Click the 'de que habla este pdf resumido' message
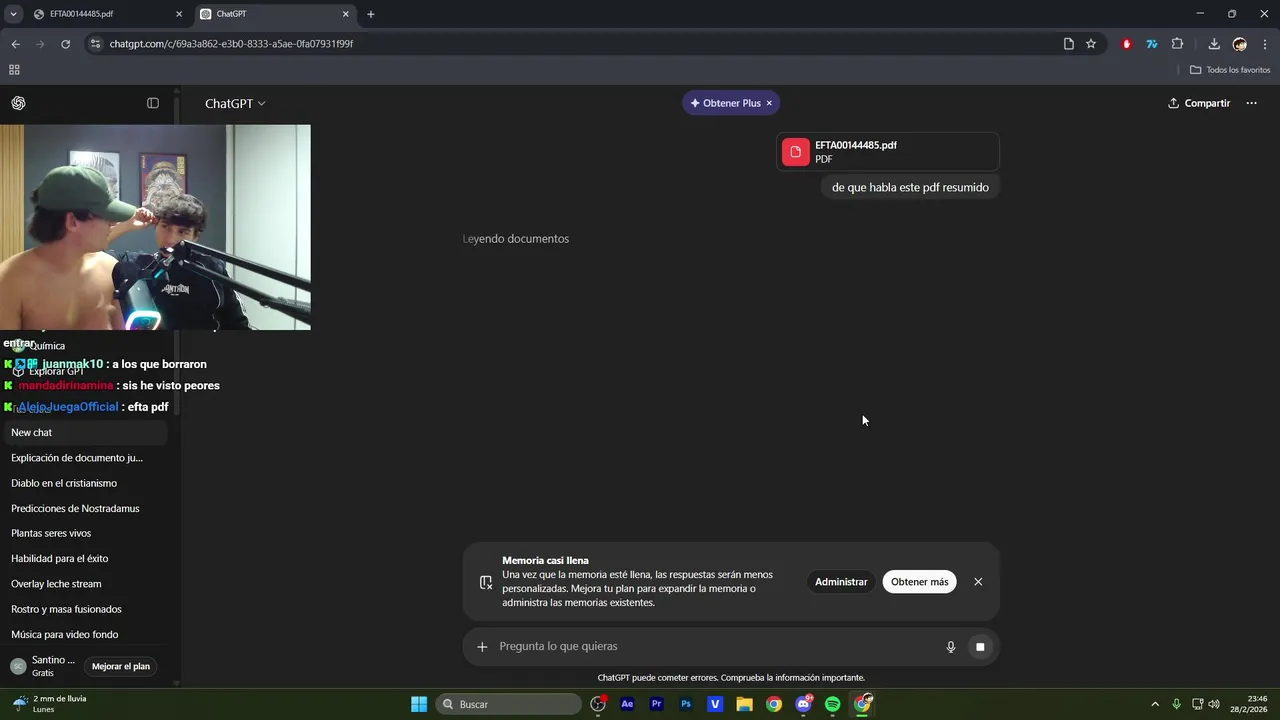 point(910,187)
